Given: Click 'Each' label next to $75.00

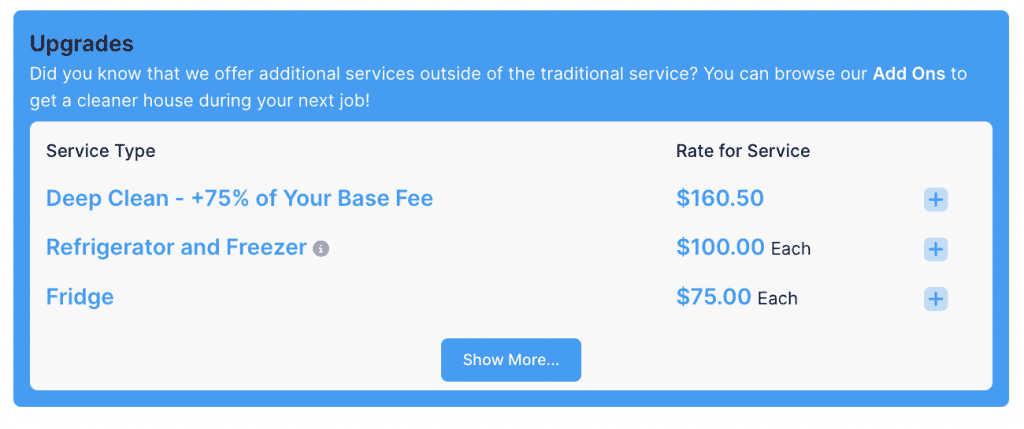Looking at the screenshot, I should (x=778, y=299).
